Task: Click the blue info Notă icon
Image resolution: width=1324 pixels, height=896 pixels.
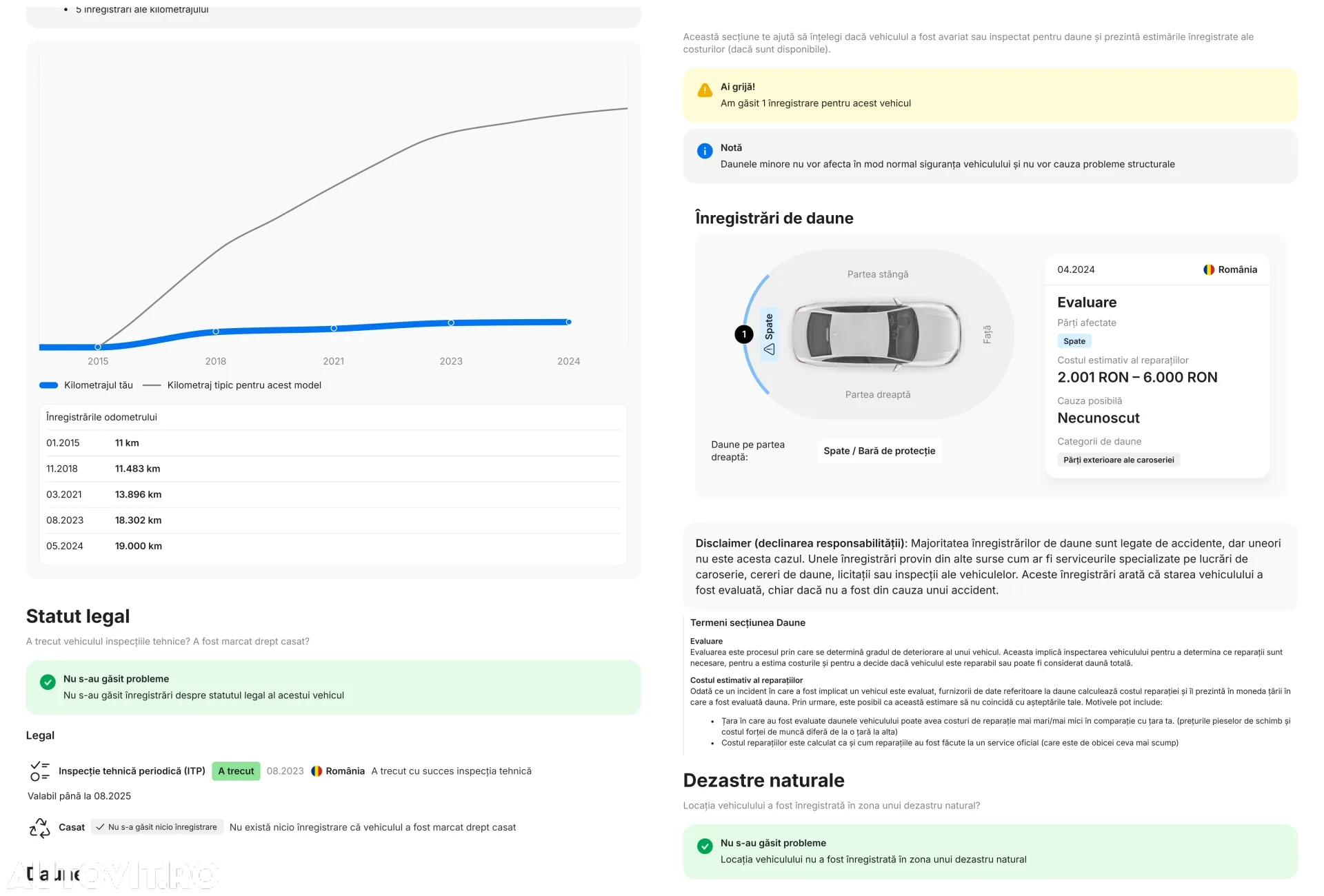Action: (x=705, y=151)
